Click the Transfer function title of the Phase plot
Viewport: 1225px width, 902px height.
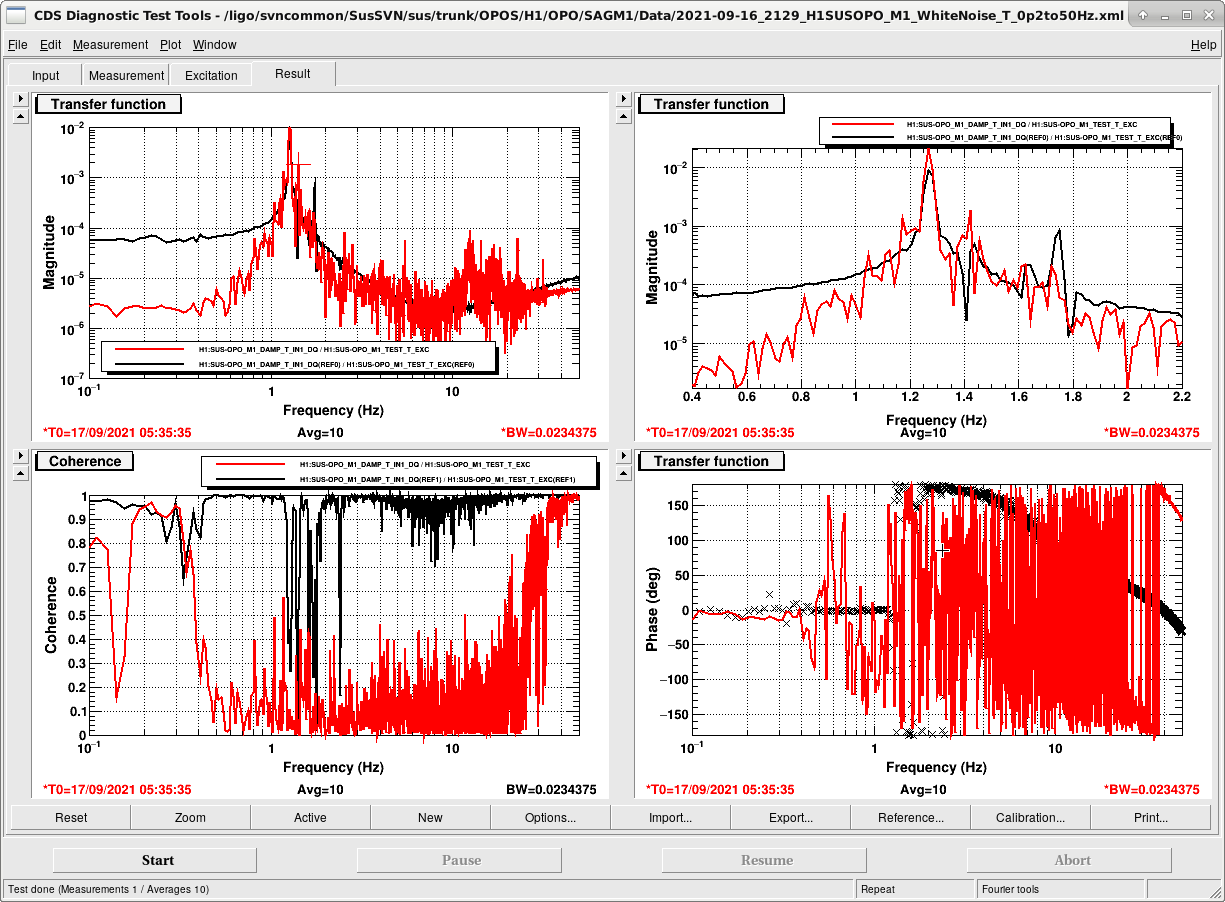point(711,461)
